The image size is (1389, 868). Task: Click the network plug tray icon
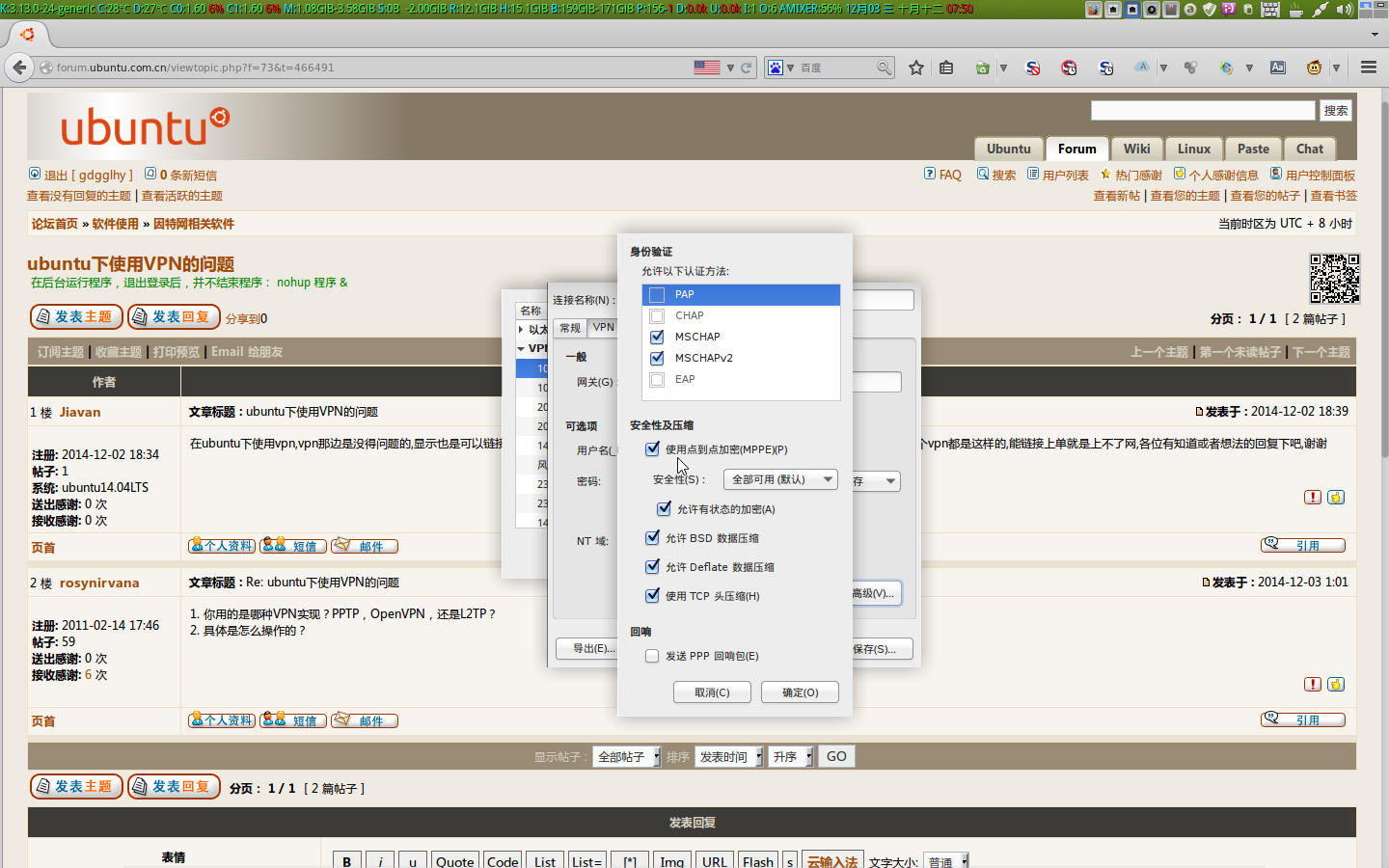(x=1321, y=10)
